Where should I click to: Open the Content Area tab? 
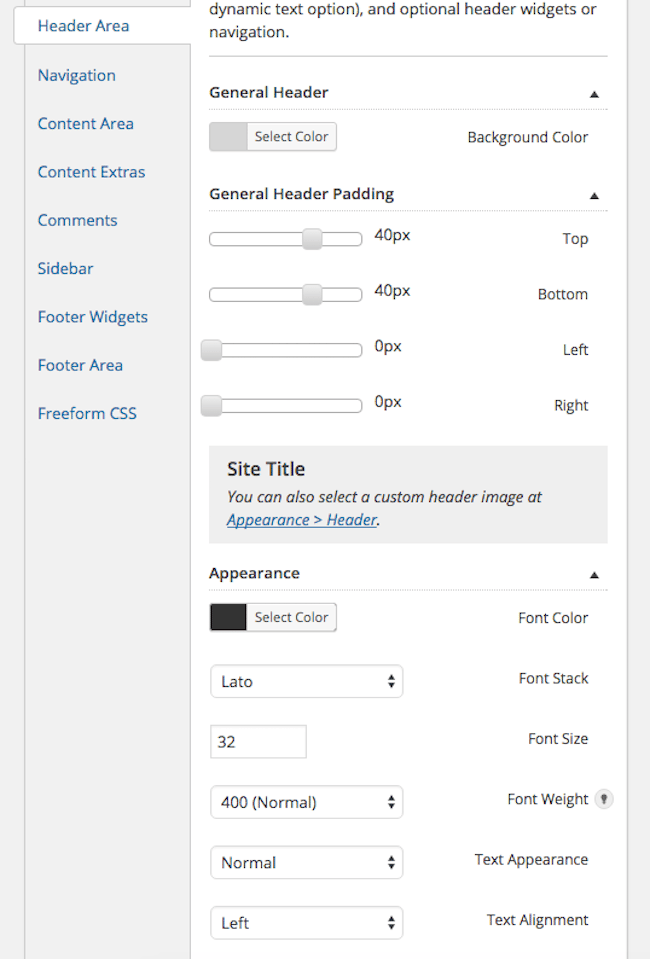pos(85,124)
